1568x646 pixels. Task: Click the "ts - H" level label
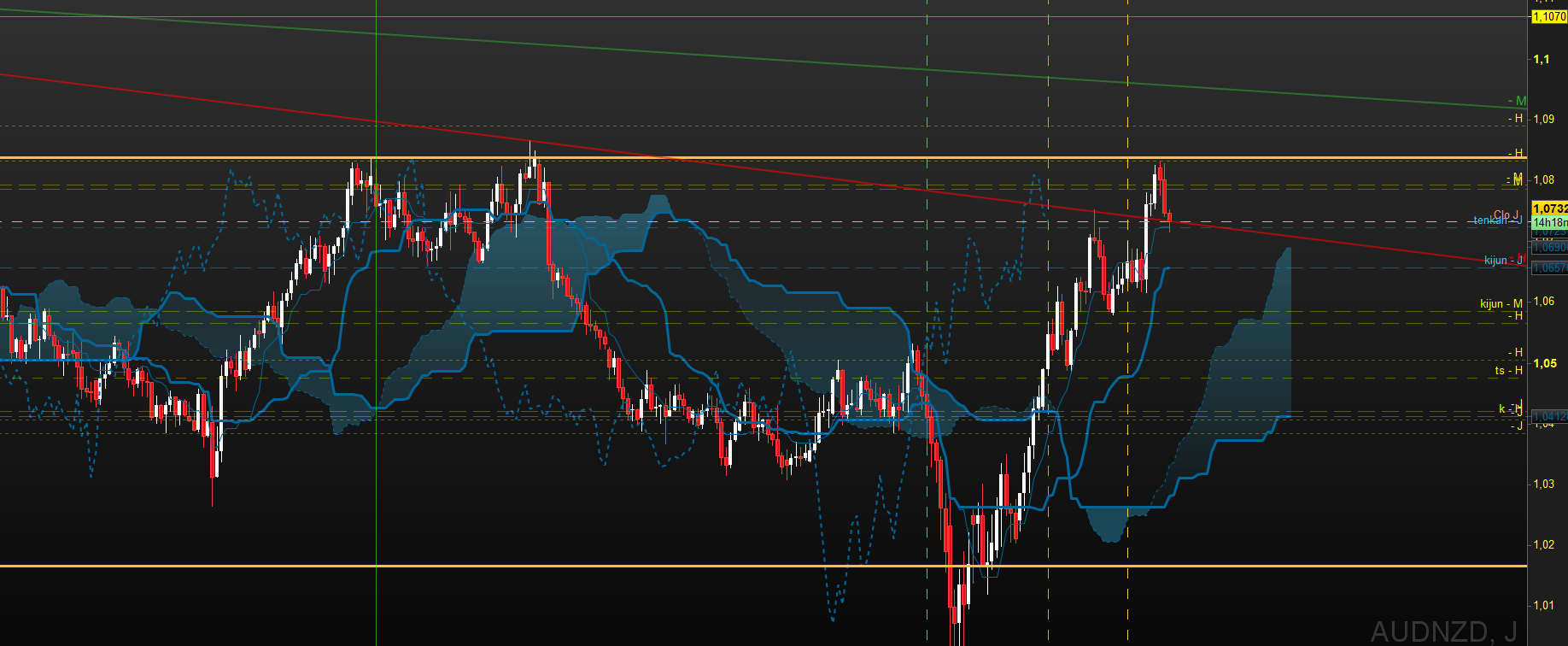pyautogui.click(x=1508, y=370)
